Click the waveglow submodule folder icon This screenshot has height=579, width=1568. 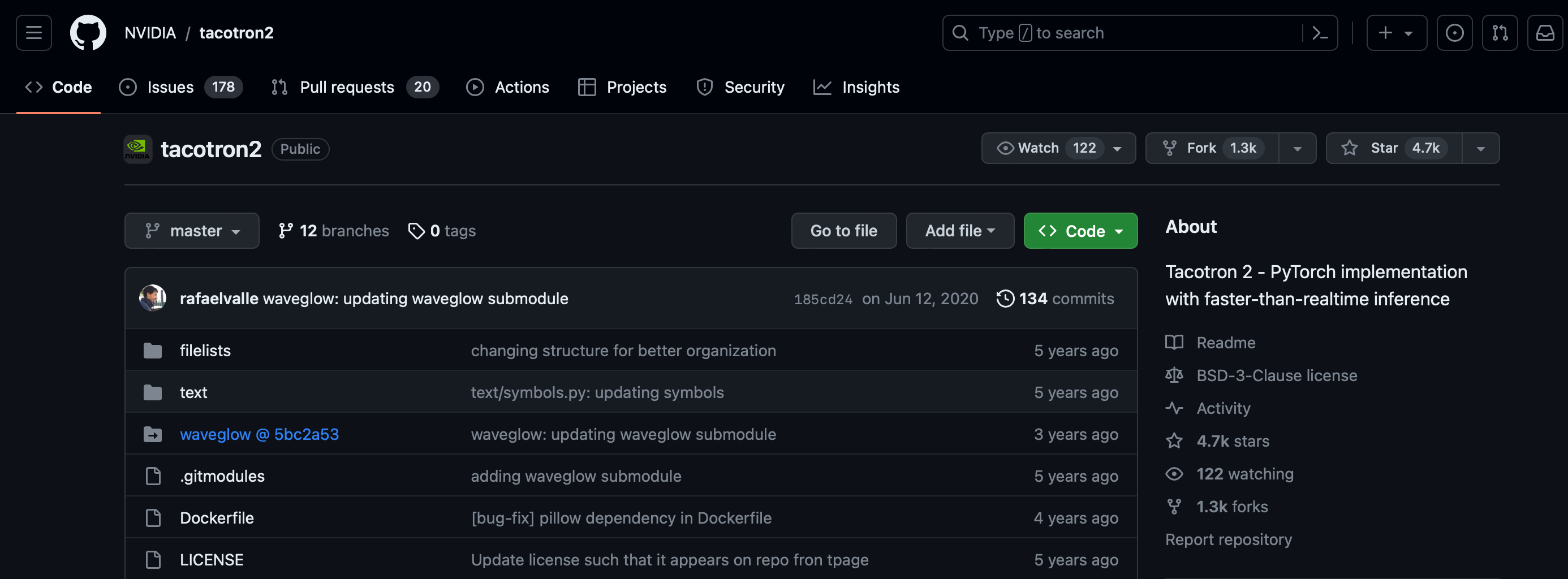click(152, 434)
